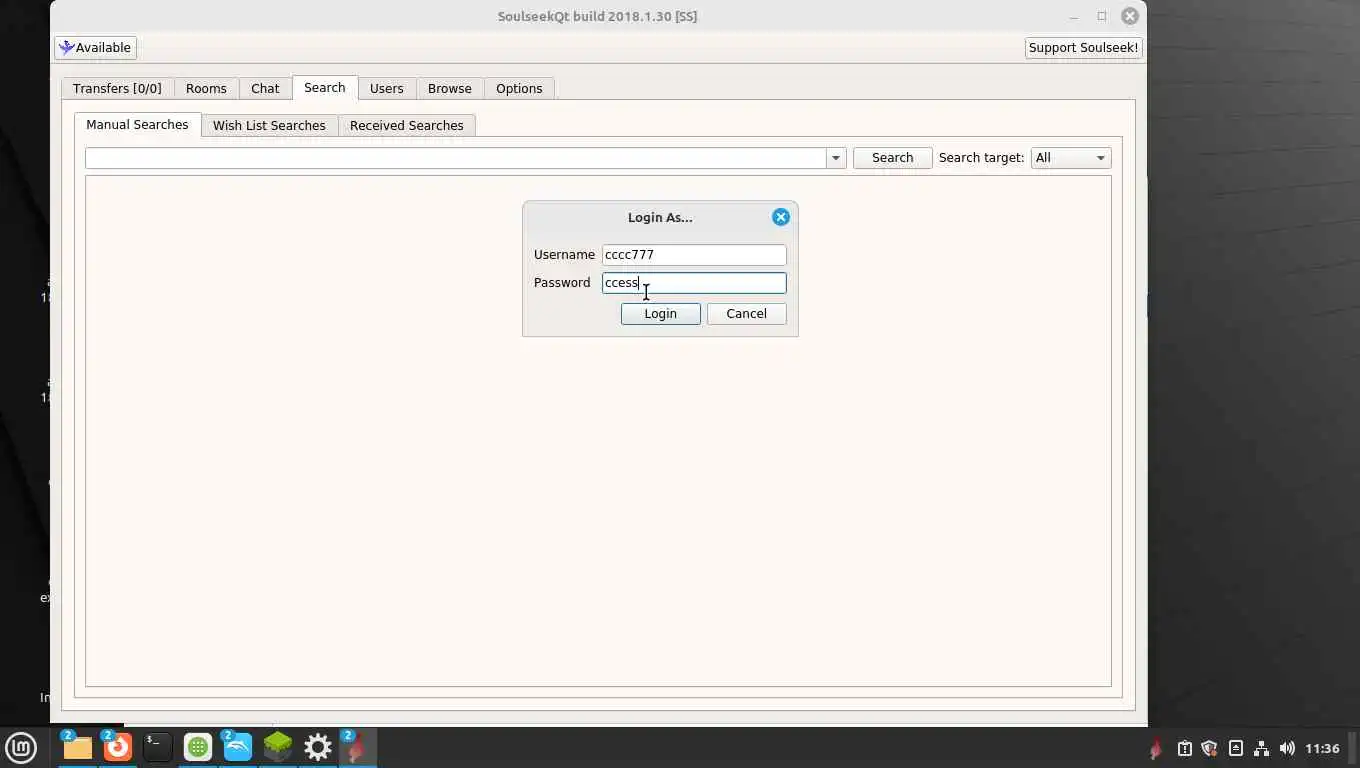
Task: Open the Users tab
Action: coord(387,88)
